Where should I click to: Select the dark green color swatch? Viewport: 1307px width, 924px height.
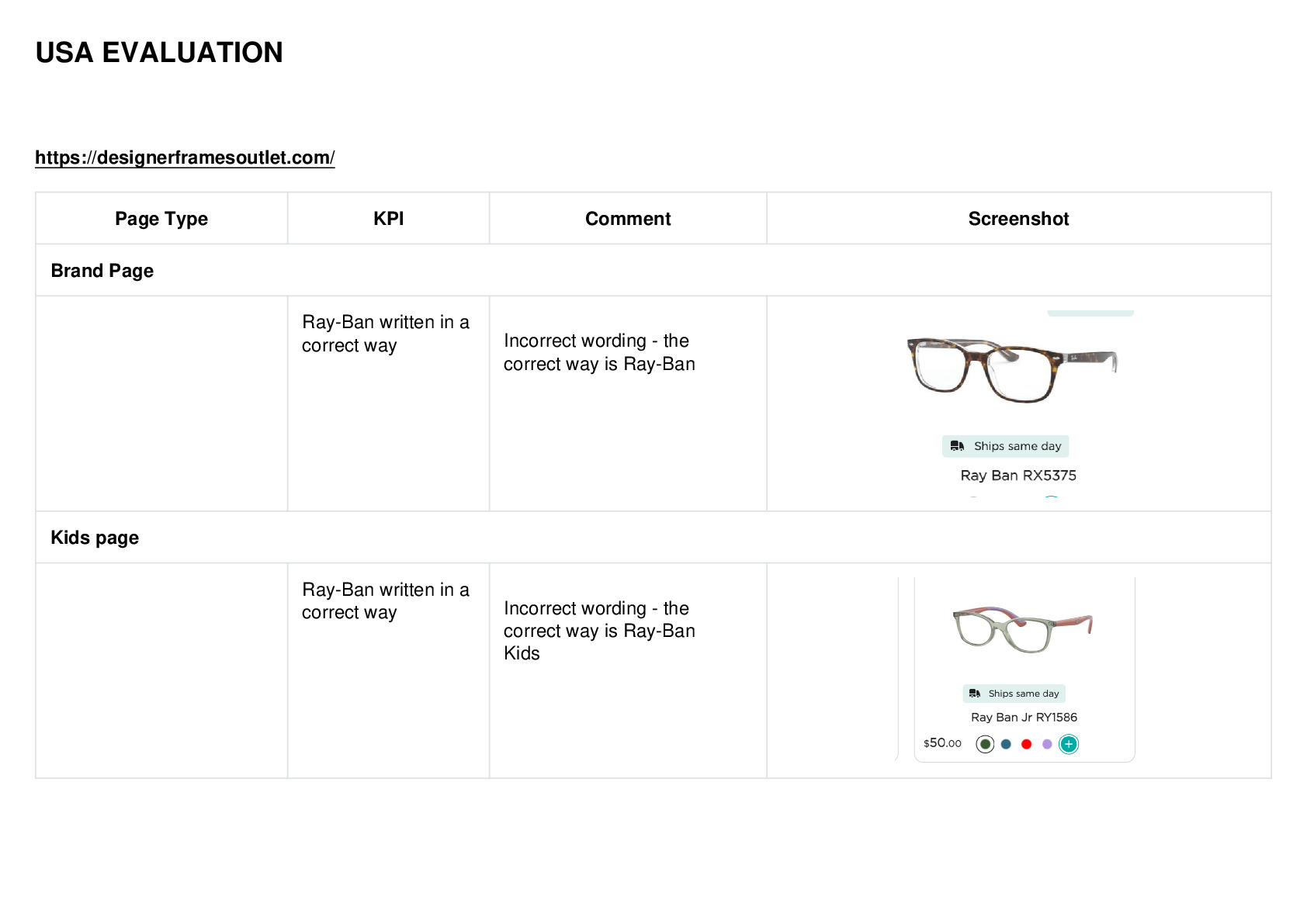pyautogui.click(x=985, y=744)
